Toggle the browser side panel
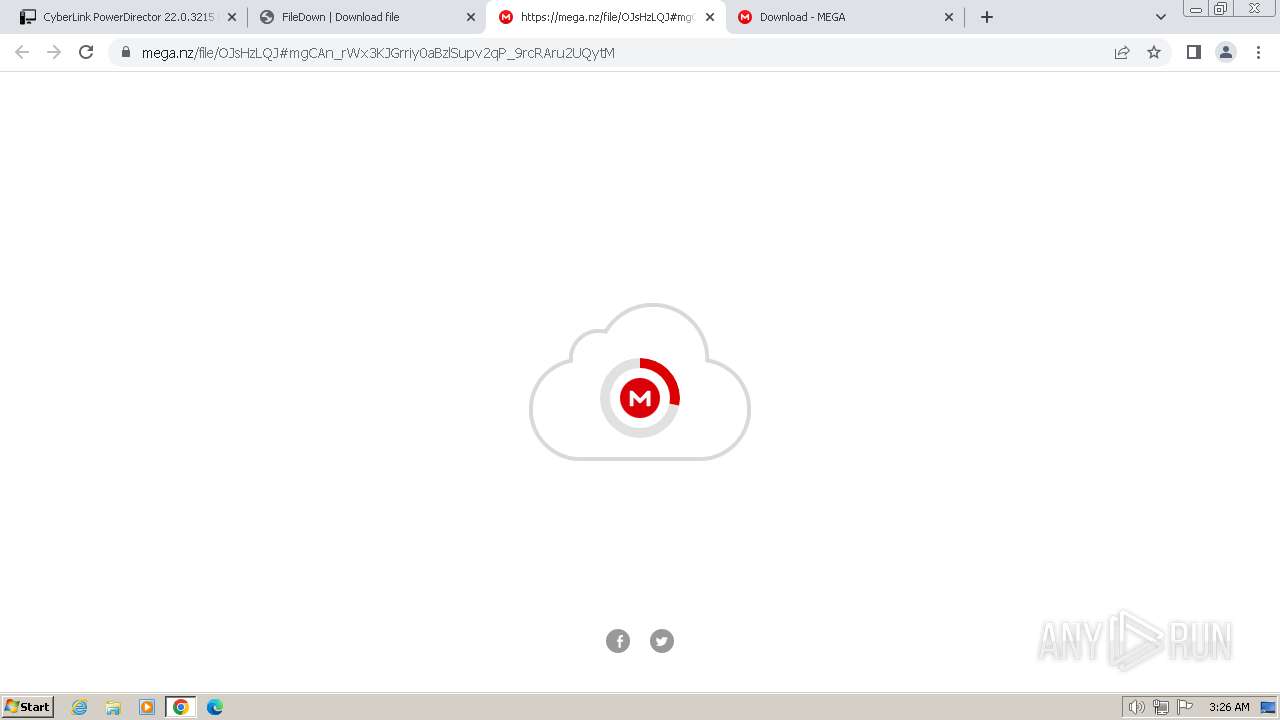Screen dimensions: 1280x720 point(1194,52)
